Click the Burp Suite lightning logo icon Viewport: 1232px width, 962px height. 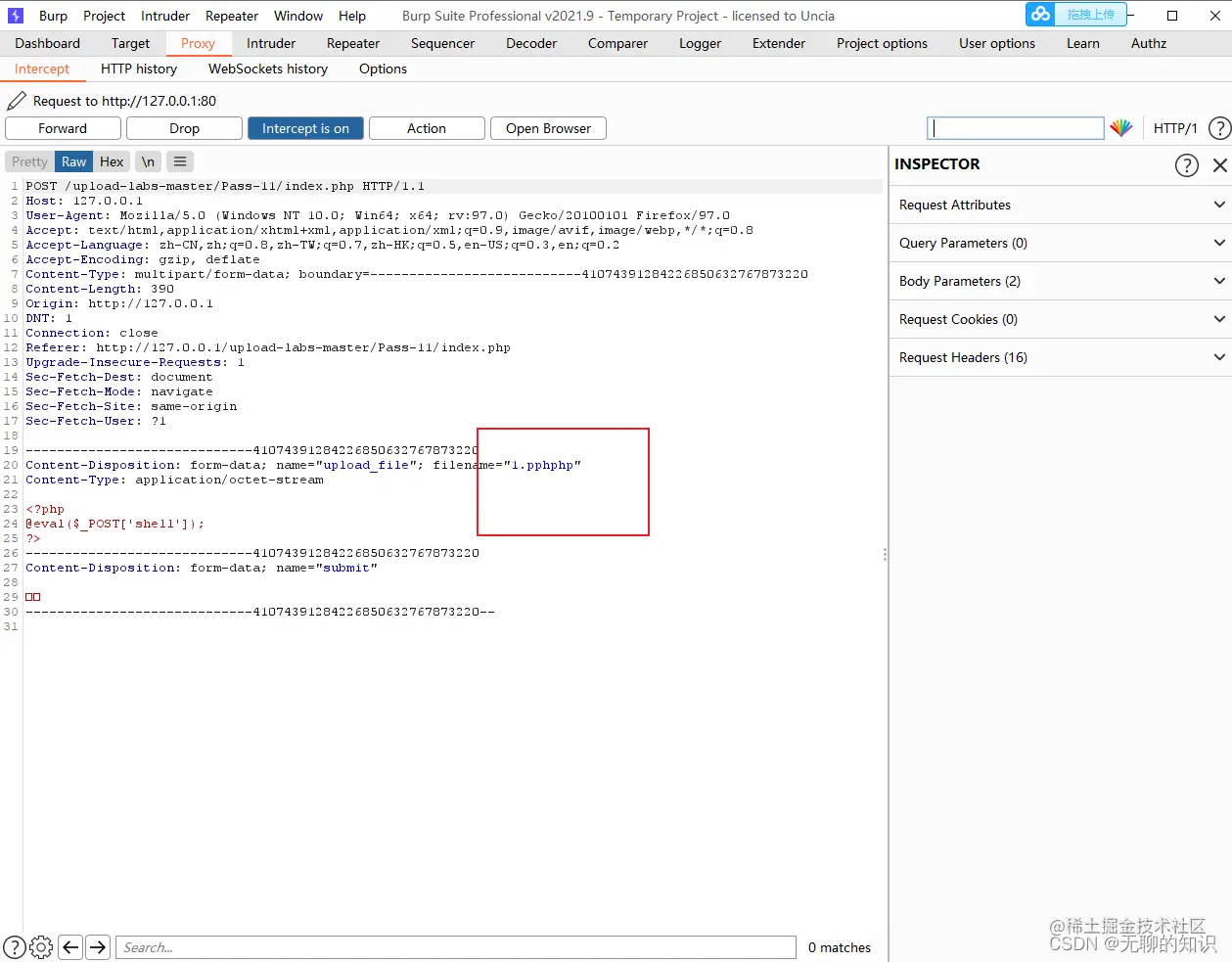pos(15,16)
